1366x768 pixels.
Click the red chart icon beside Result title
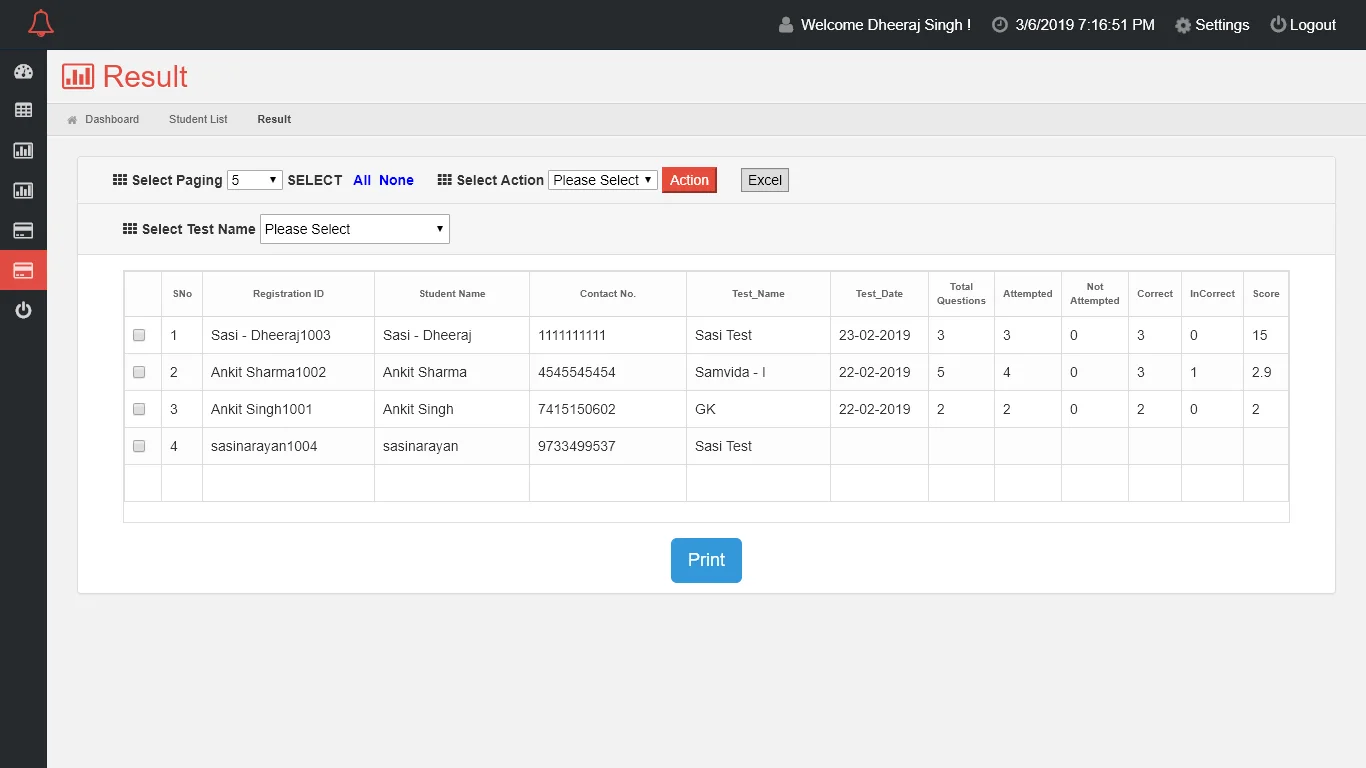[78, 76]
